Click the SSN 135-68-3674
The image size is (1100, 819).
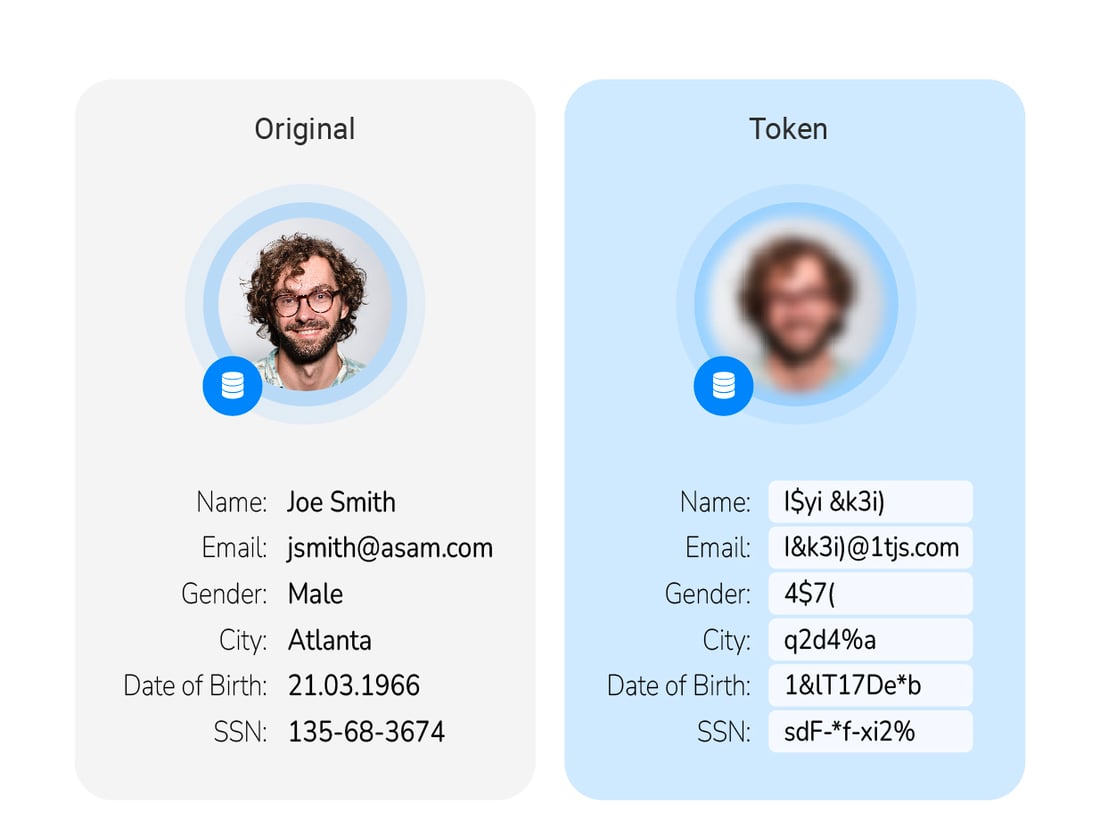coord(366,732)
